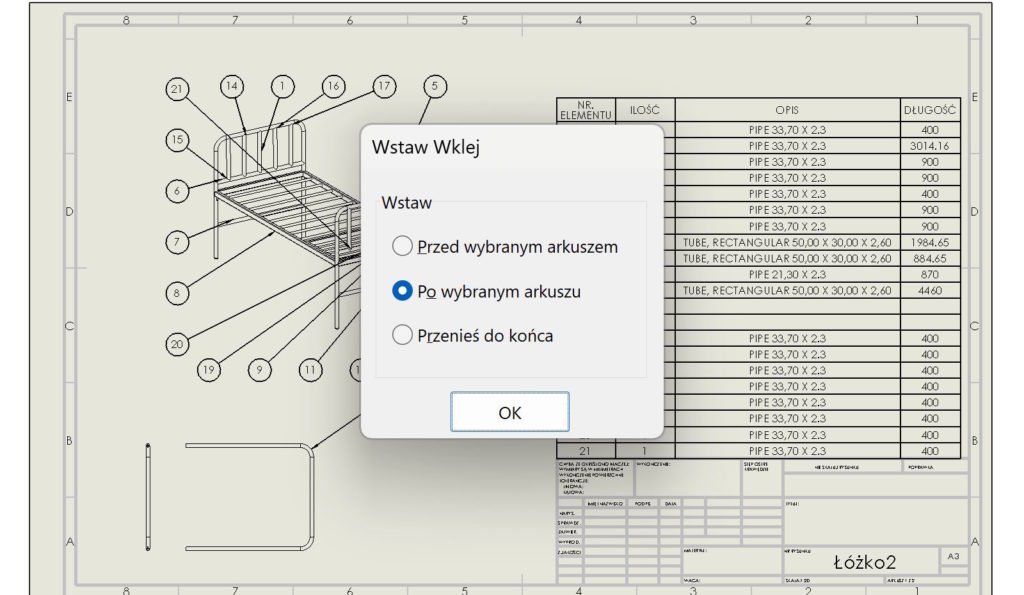Click balloon number 15
The image size is (1024, 595).
[178, 140]
